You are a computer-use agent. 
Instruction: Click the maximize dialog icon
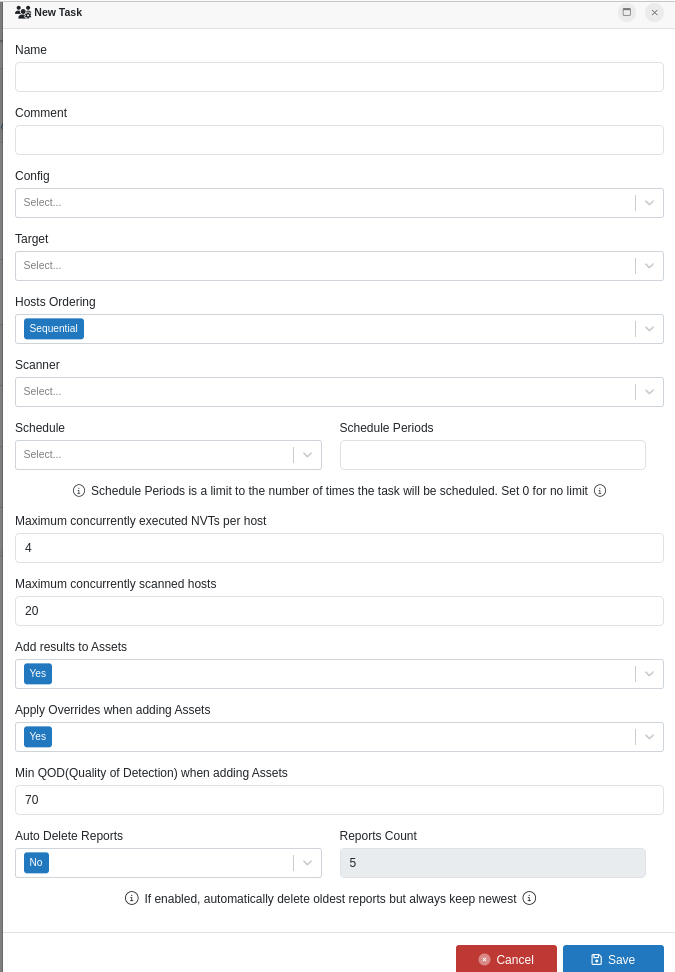click(x=627, y=12)
